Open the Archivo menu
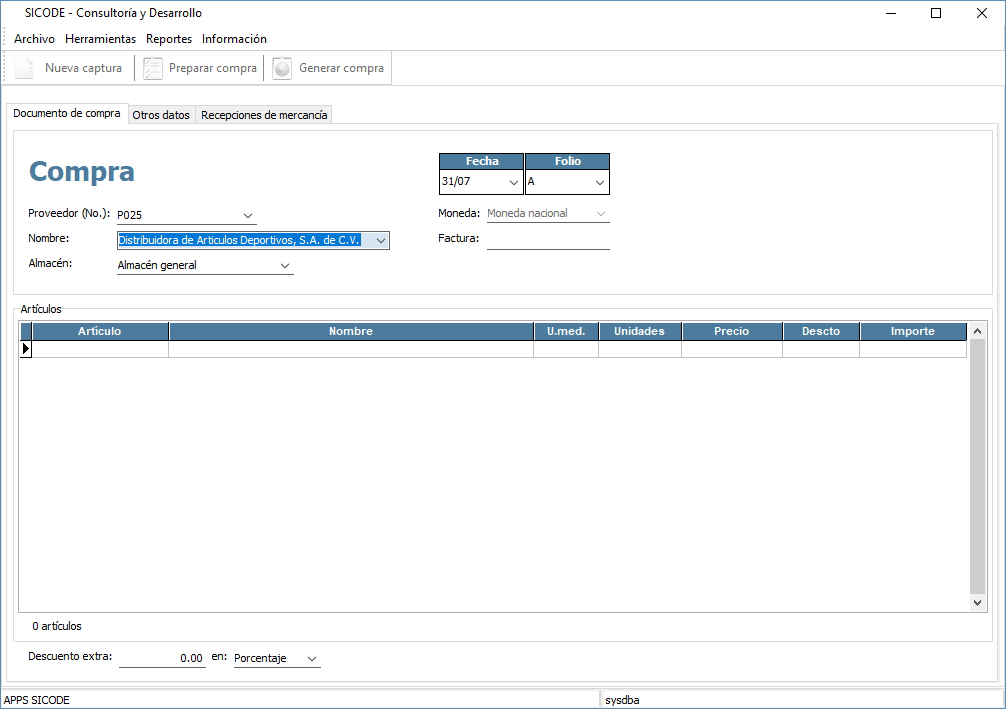This screenshot has height=709, width=1006. (x=34, y=39)
